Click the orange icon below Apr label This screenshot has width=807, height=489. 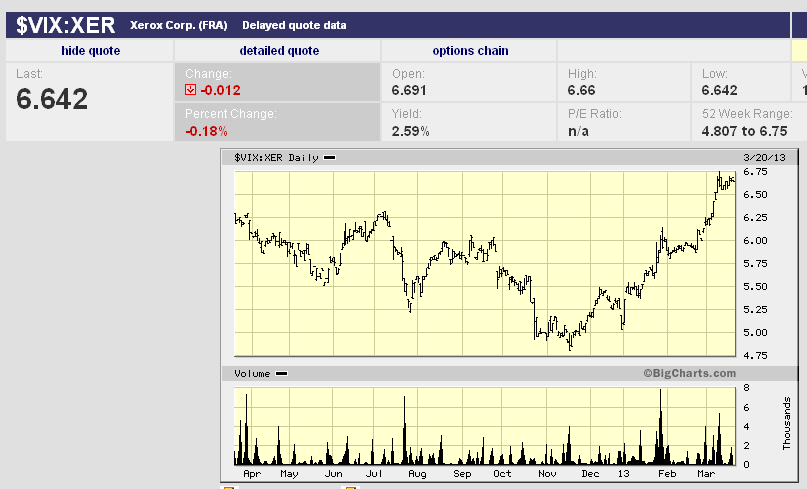(229, 487)
